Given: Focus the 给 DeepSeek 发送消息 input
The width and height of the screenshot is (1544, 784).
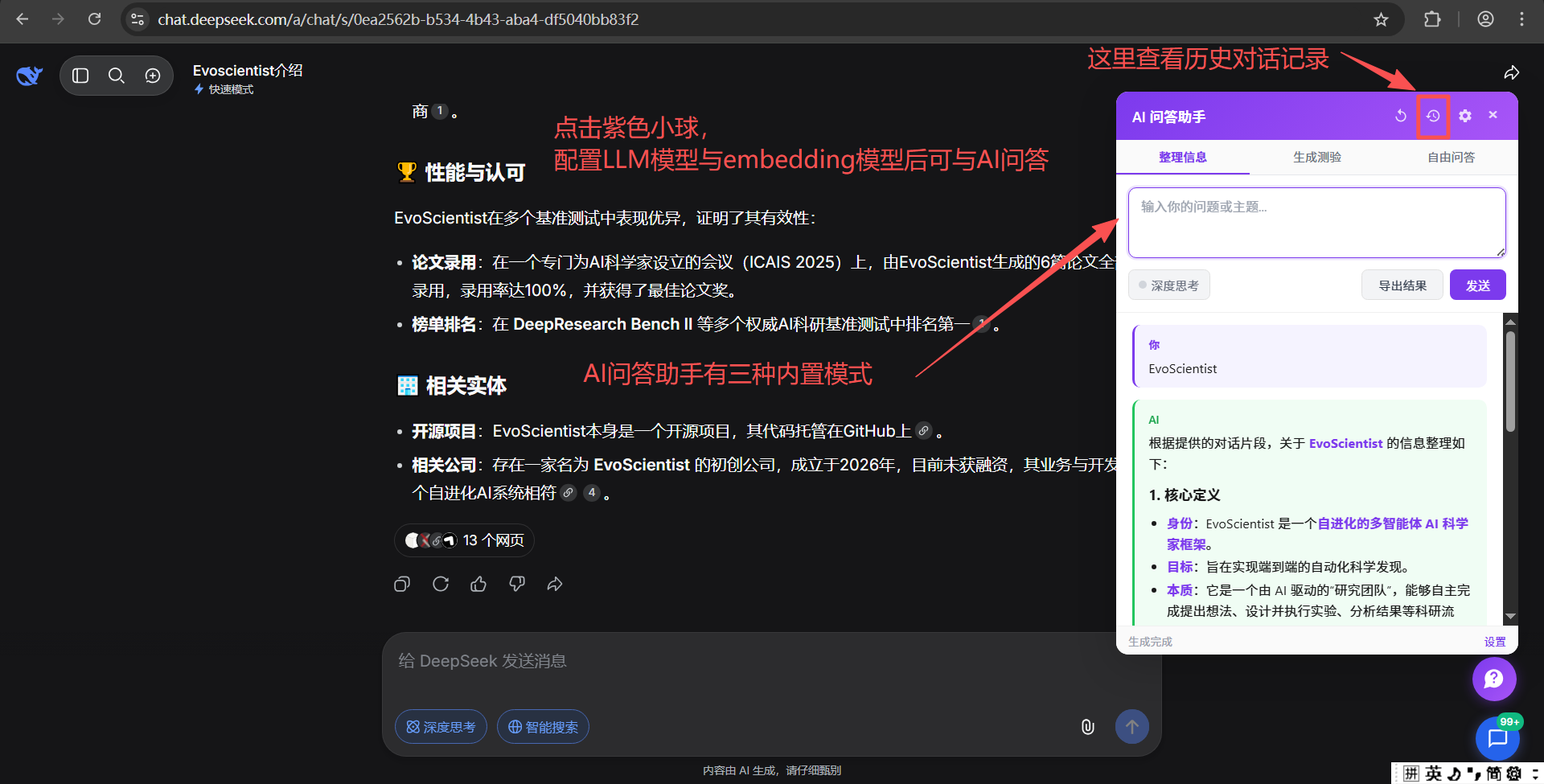Looking at the screenshot, I should [771, 662].
